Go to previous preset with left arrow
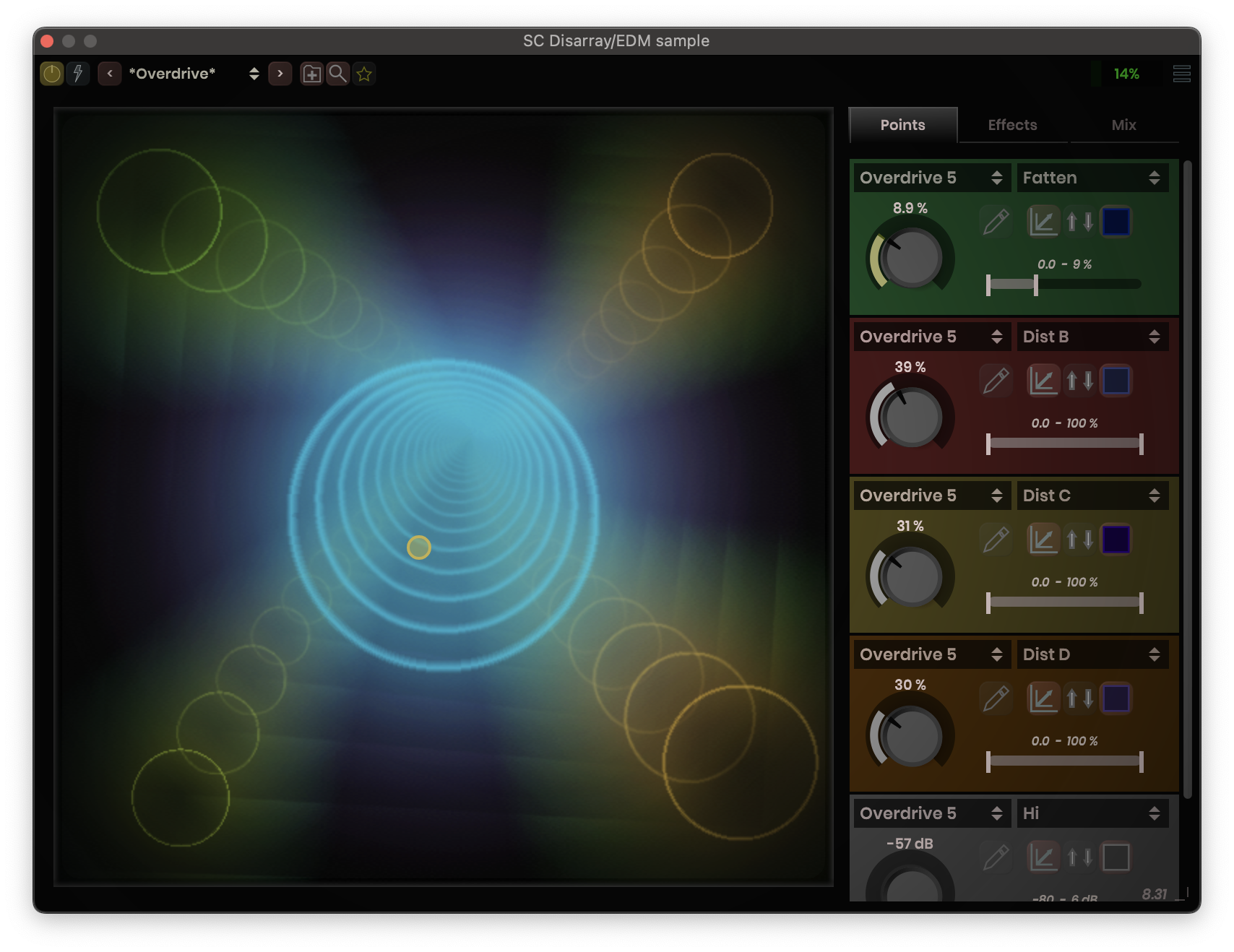 110,74
